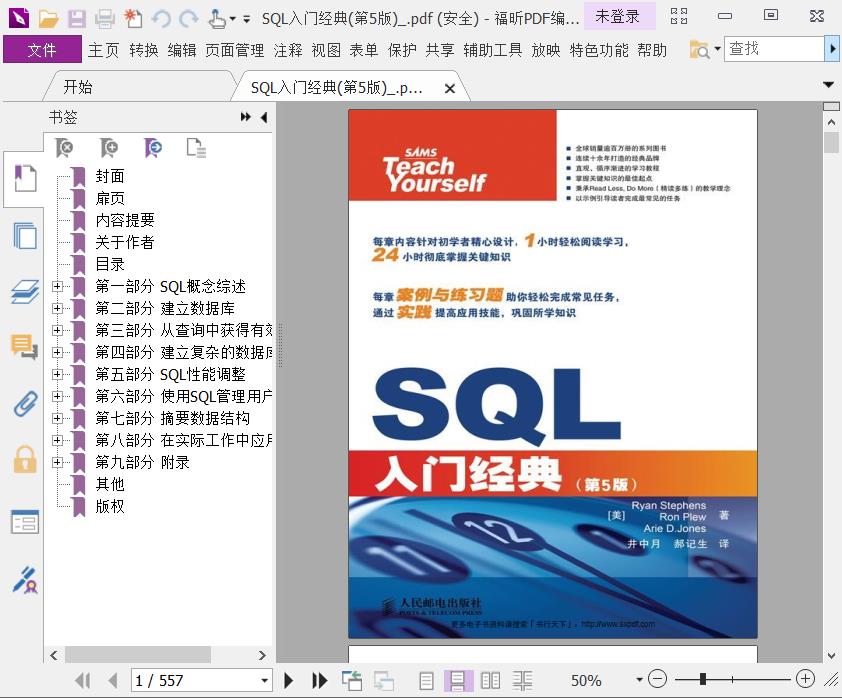Open the 注释 ribbon tab
This screenshot has height=698, width=842.
tap(288, 50)
